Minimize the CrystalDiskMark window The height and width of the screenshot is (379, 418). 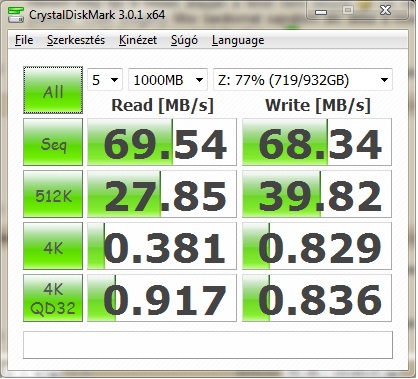click(321, 12)
